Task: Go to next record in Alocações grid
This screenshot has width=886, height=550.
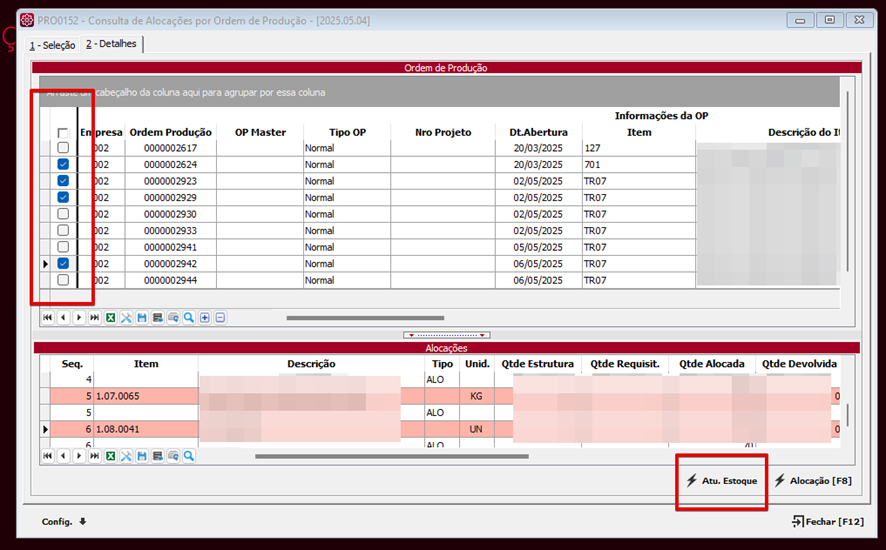Action: click(x=79, y=456)
